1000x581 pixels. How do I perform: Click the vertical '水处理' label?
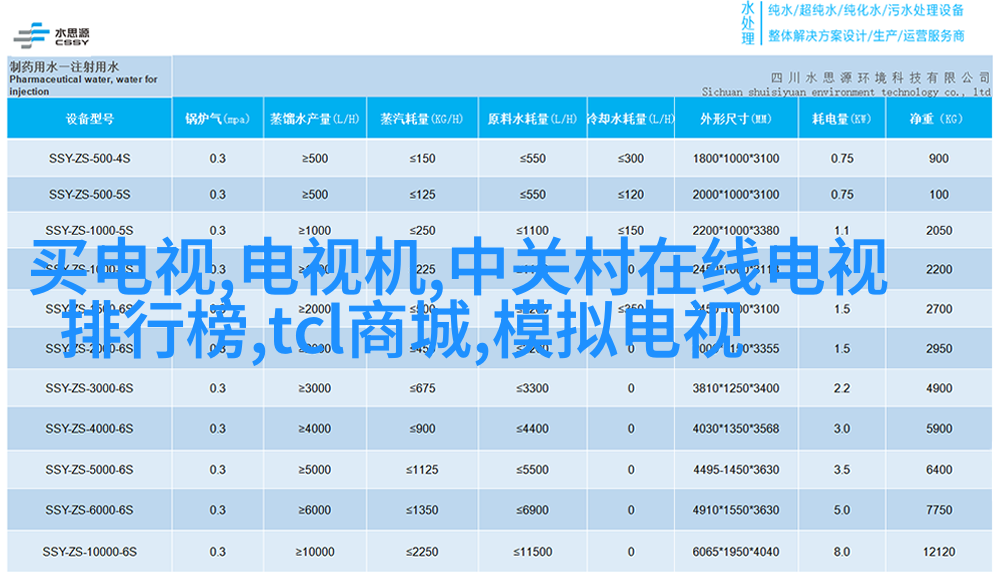pos(748,24)
